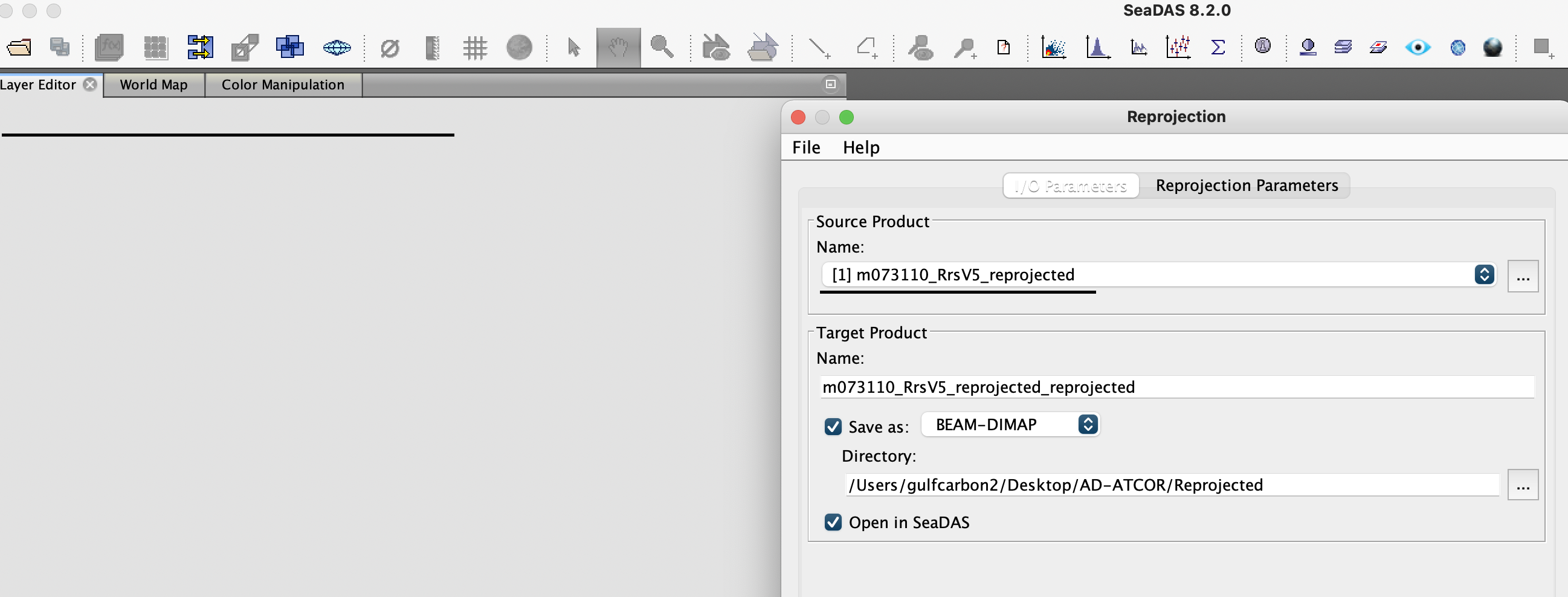Select the Color Manipulation tab
The height and width of the screenshot is (597, 1568).
283,85
